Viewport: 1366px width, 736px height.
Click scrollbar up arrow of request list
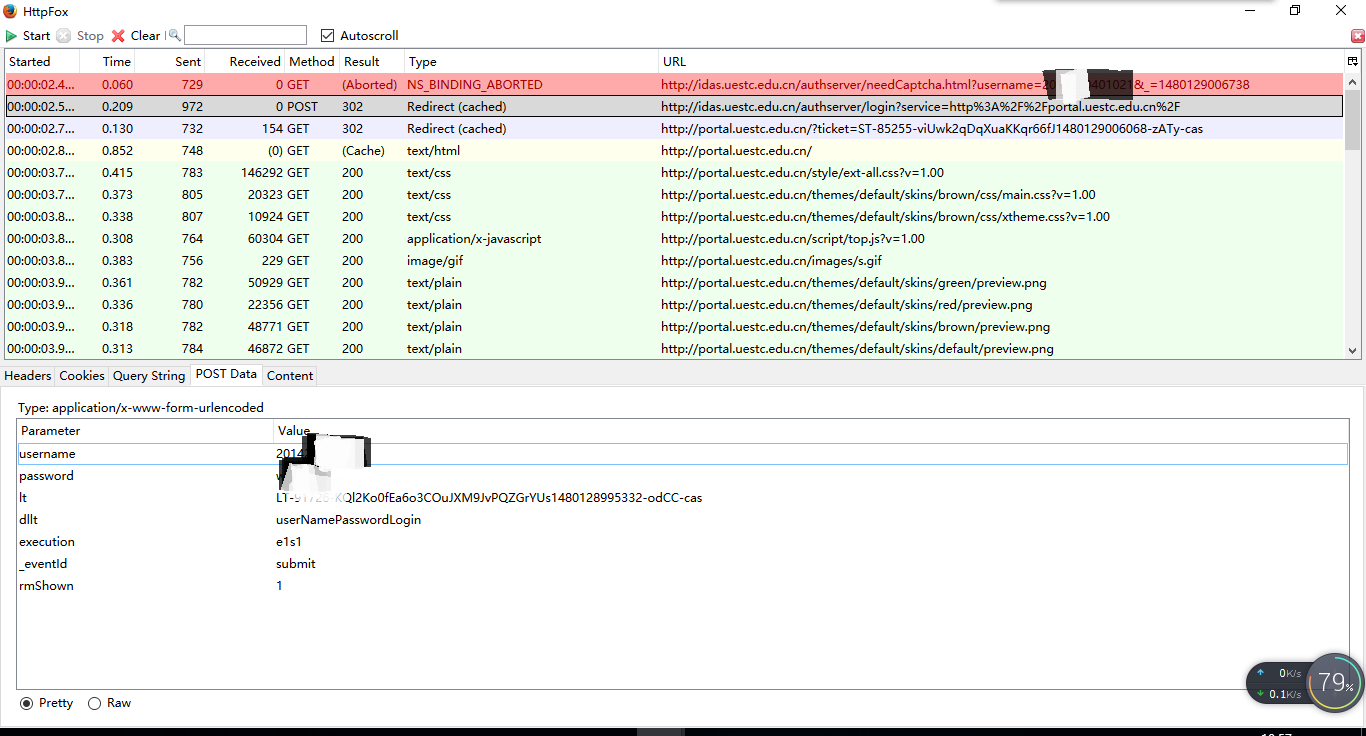pos(1353,83)
